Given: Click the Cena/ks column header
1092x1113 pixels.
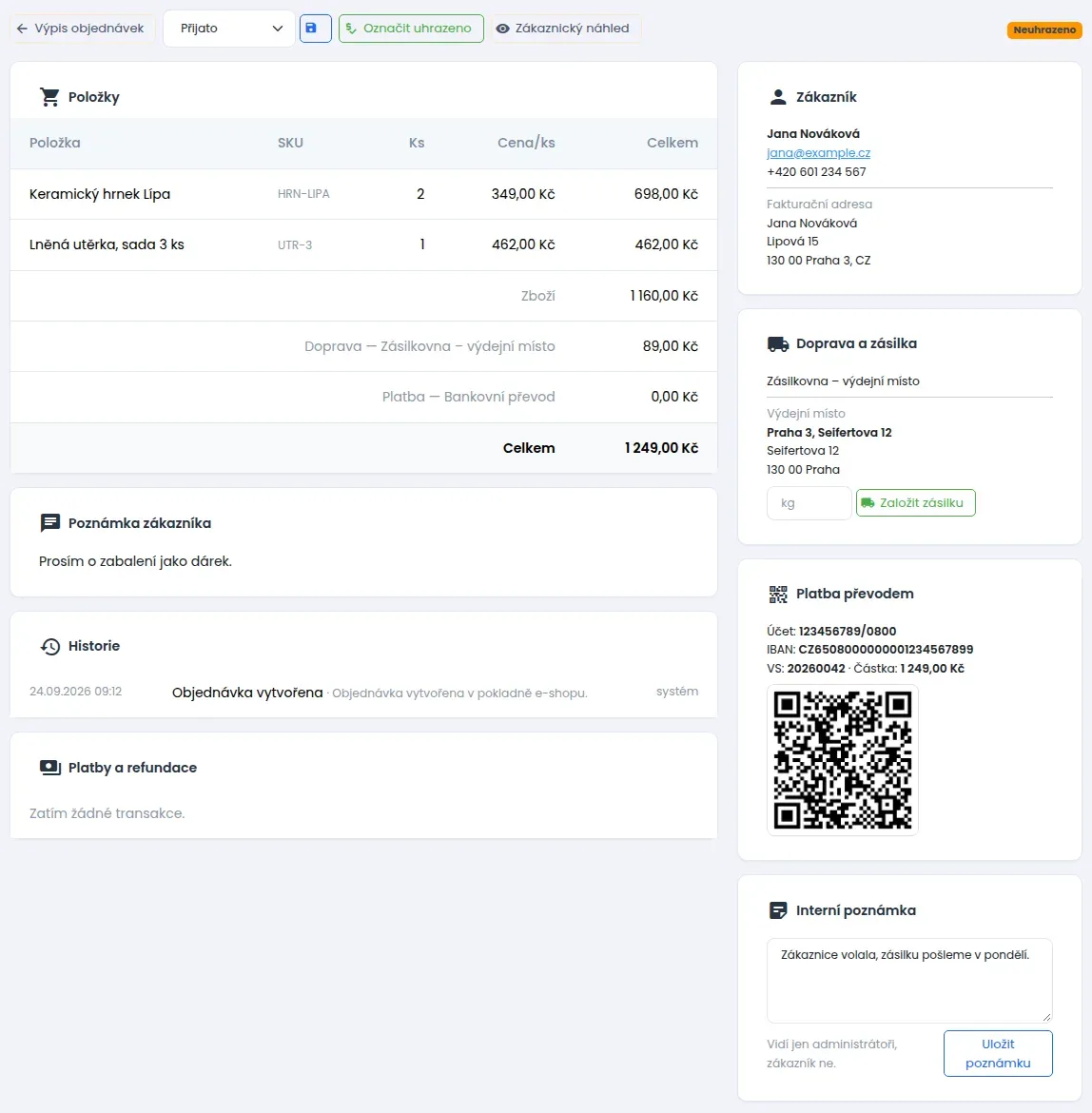Looking at the screenshot, I should click(x=526, y=143).
